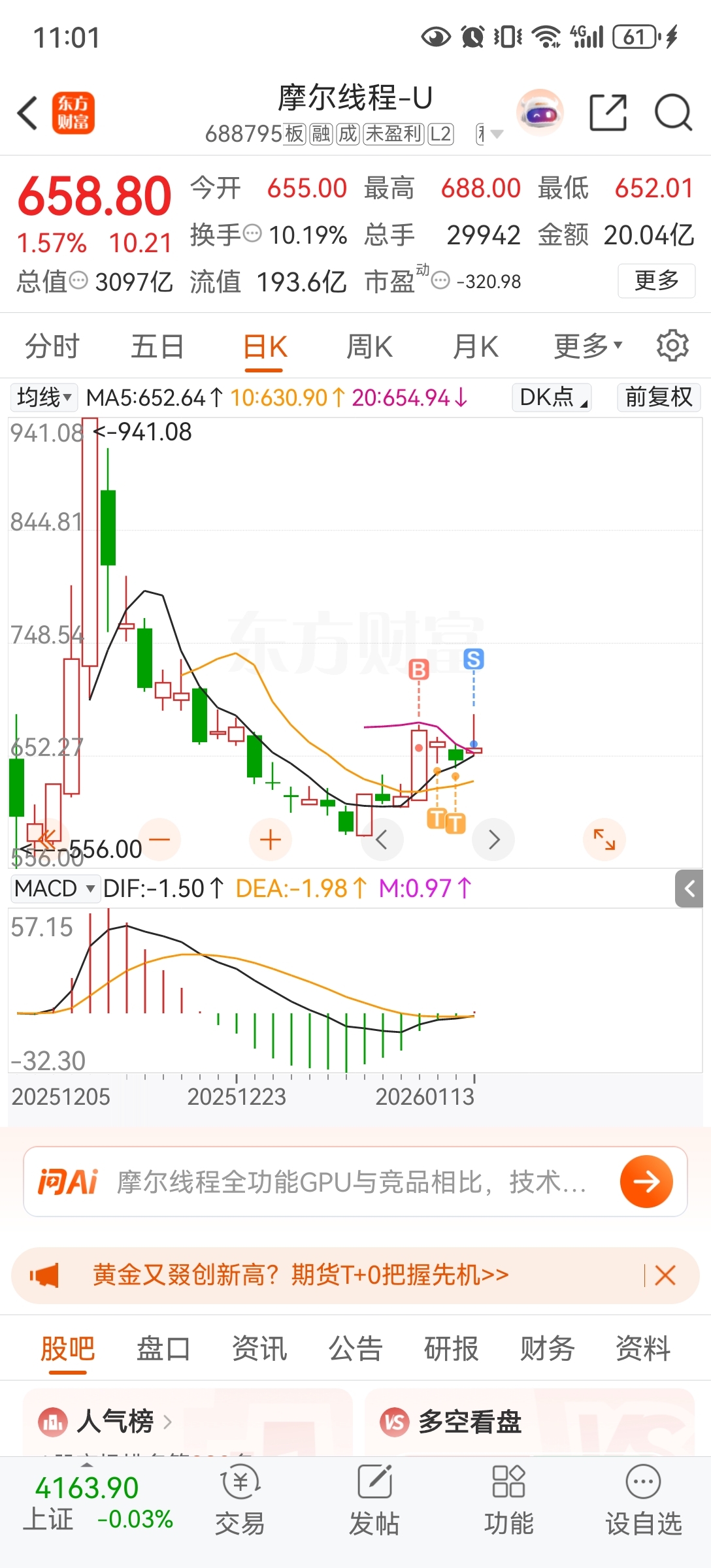The image size is (711, 1568).
Task: Open the 均线 indicator dropdown
Action: tap(44, 397)
